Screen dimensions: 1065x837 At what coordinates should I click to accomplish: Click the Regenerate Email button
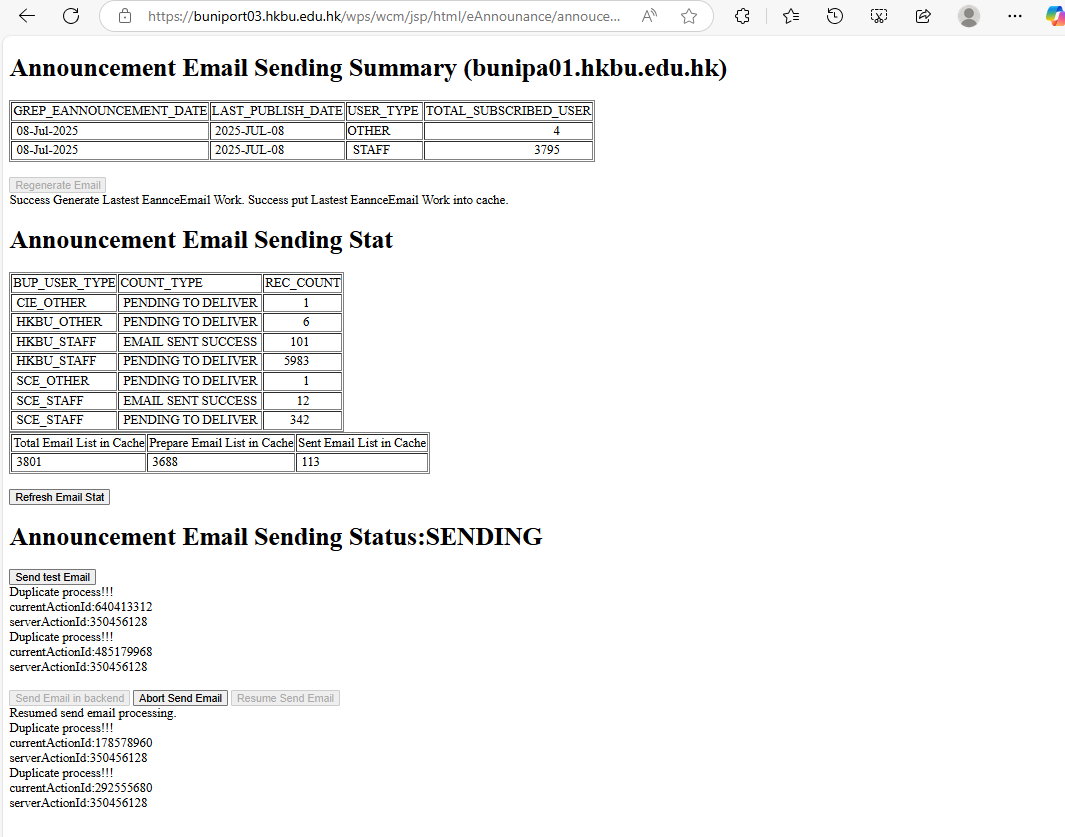pos(58,185)
